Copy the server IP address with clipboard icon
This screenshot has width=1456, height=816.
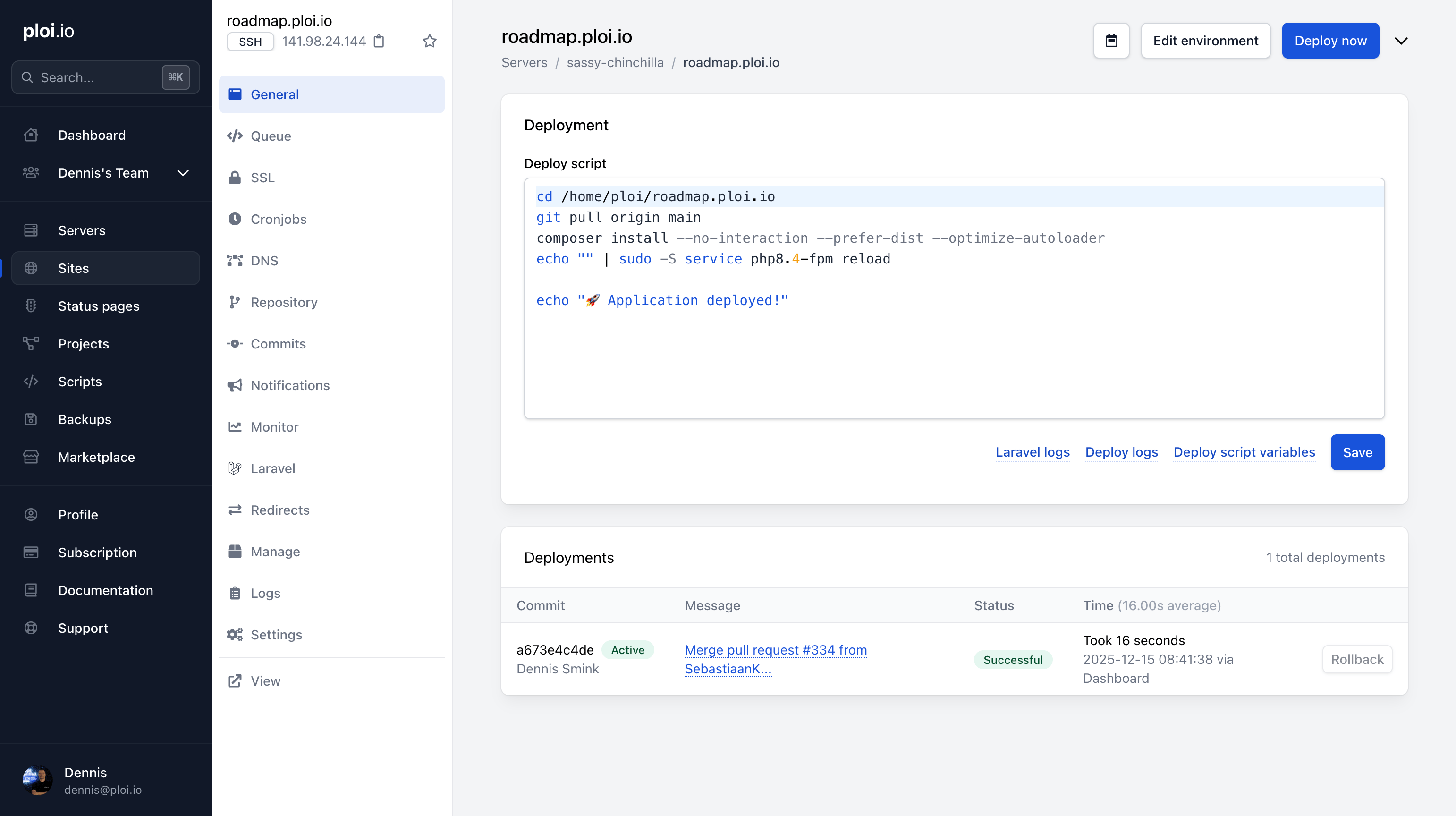pyautogui.click(x=379, y=41)
